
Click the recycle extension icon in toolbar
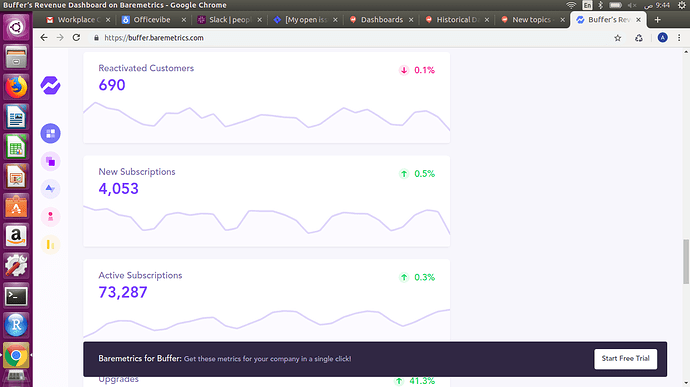(639, 38)
